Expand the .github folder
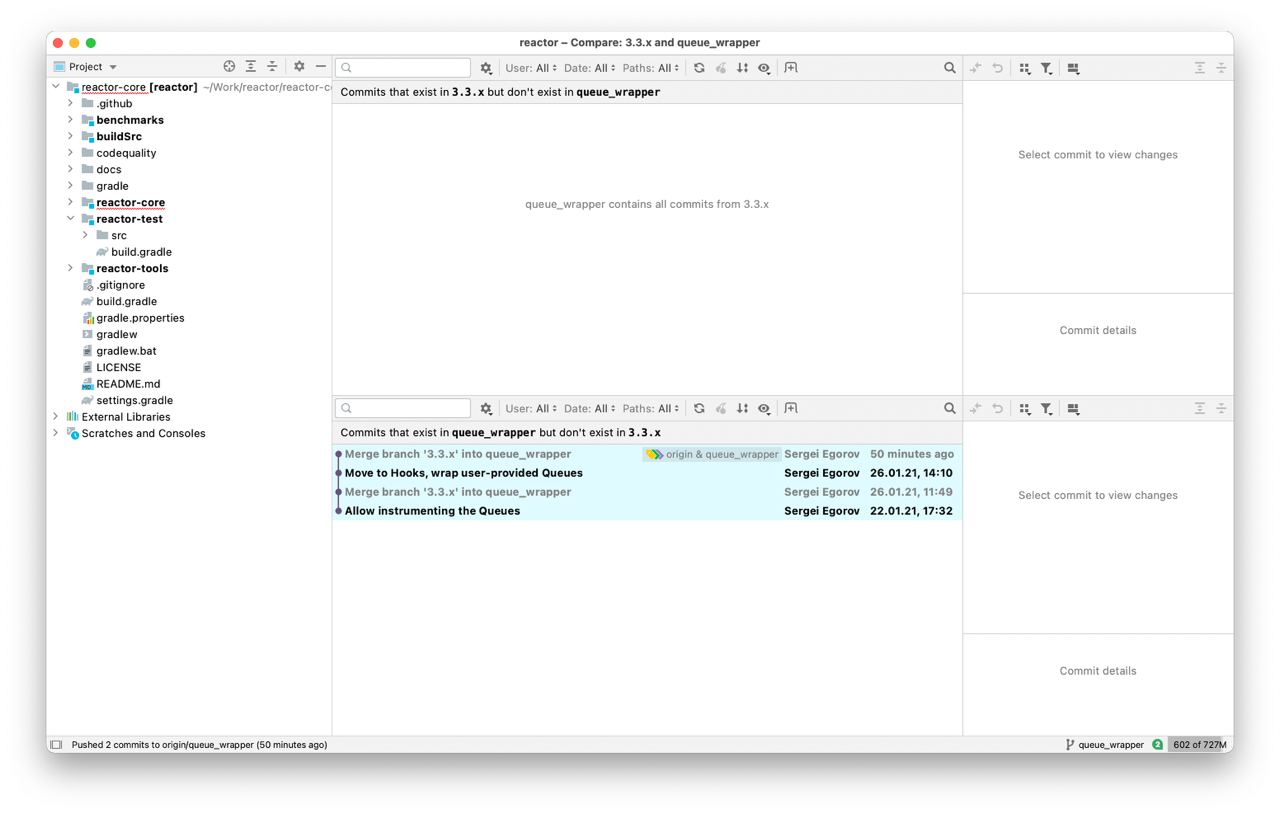Screen dimensions: 1280x814 (71, 103)
